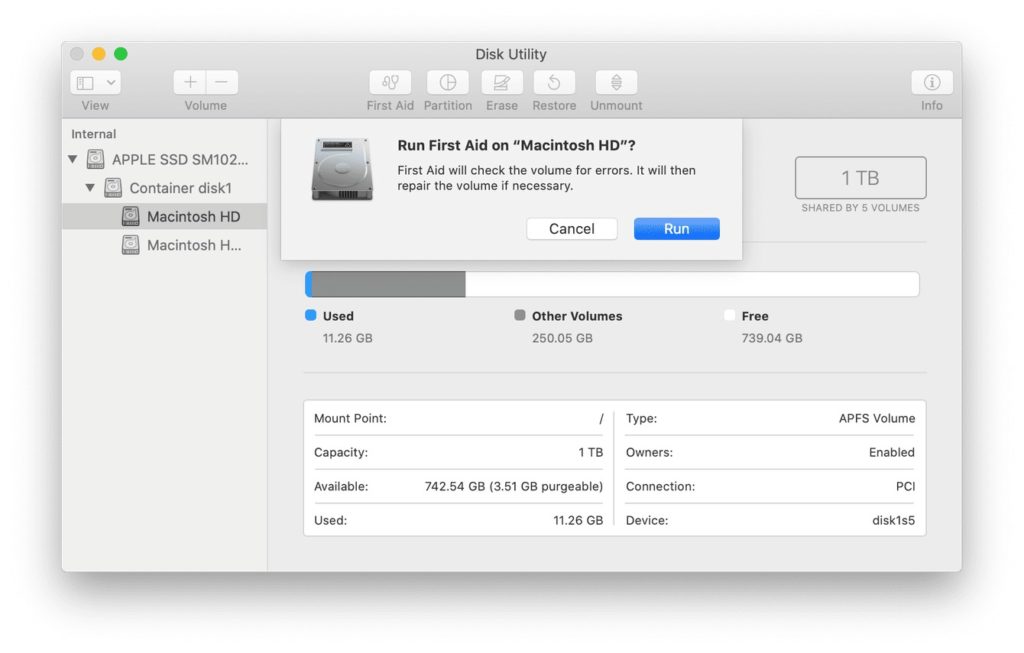The image size is (1024, 653).
Task: Click the Mount Point slash value
Action: pos(601,419)
